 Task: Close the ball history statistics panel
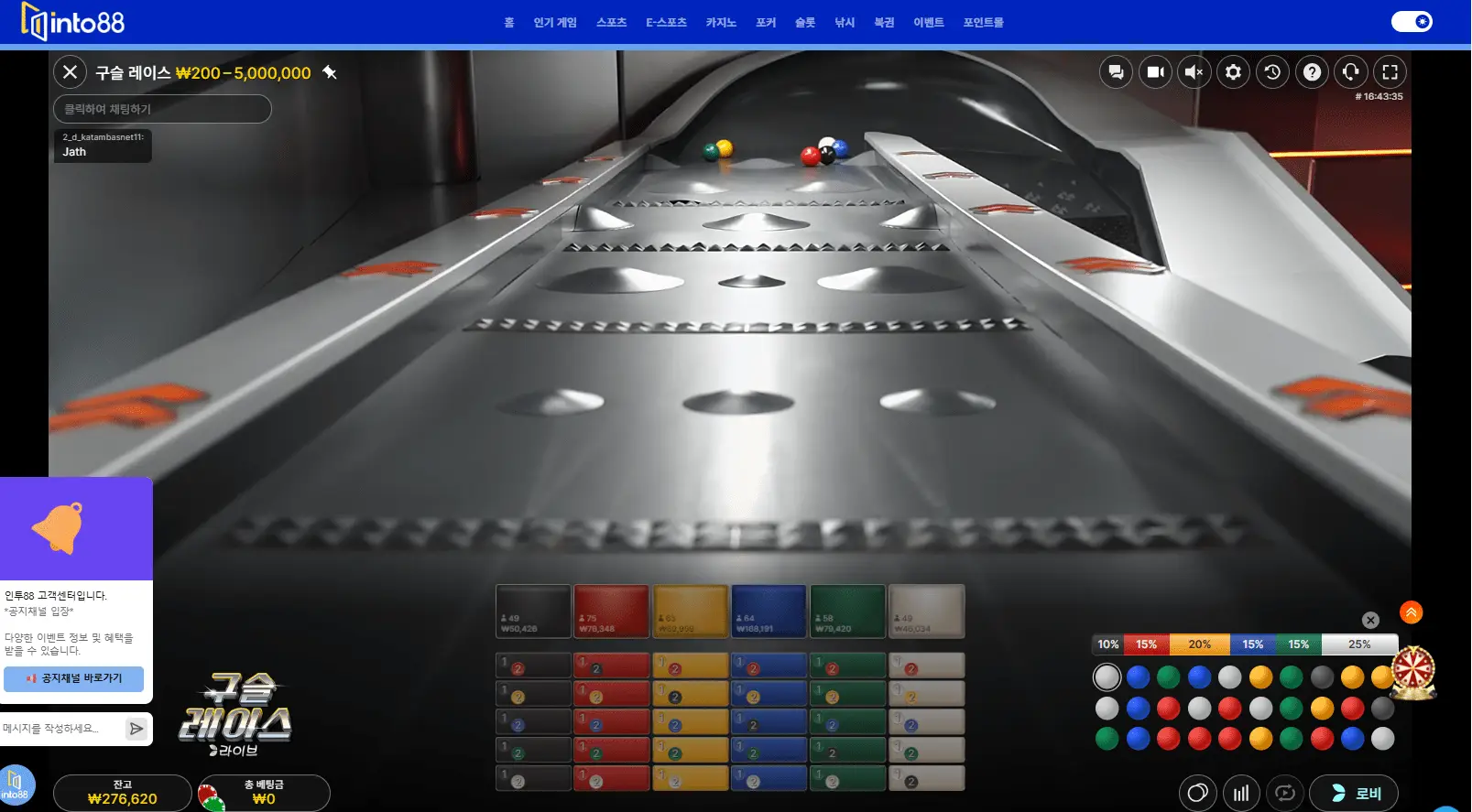tap(1370, 620)
